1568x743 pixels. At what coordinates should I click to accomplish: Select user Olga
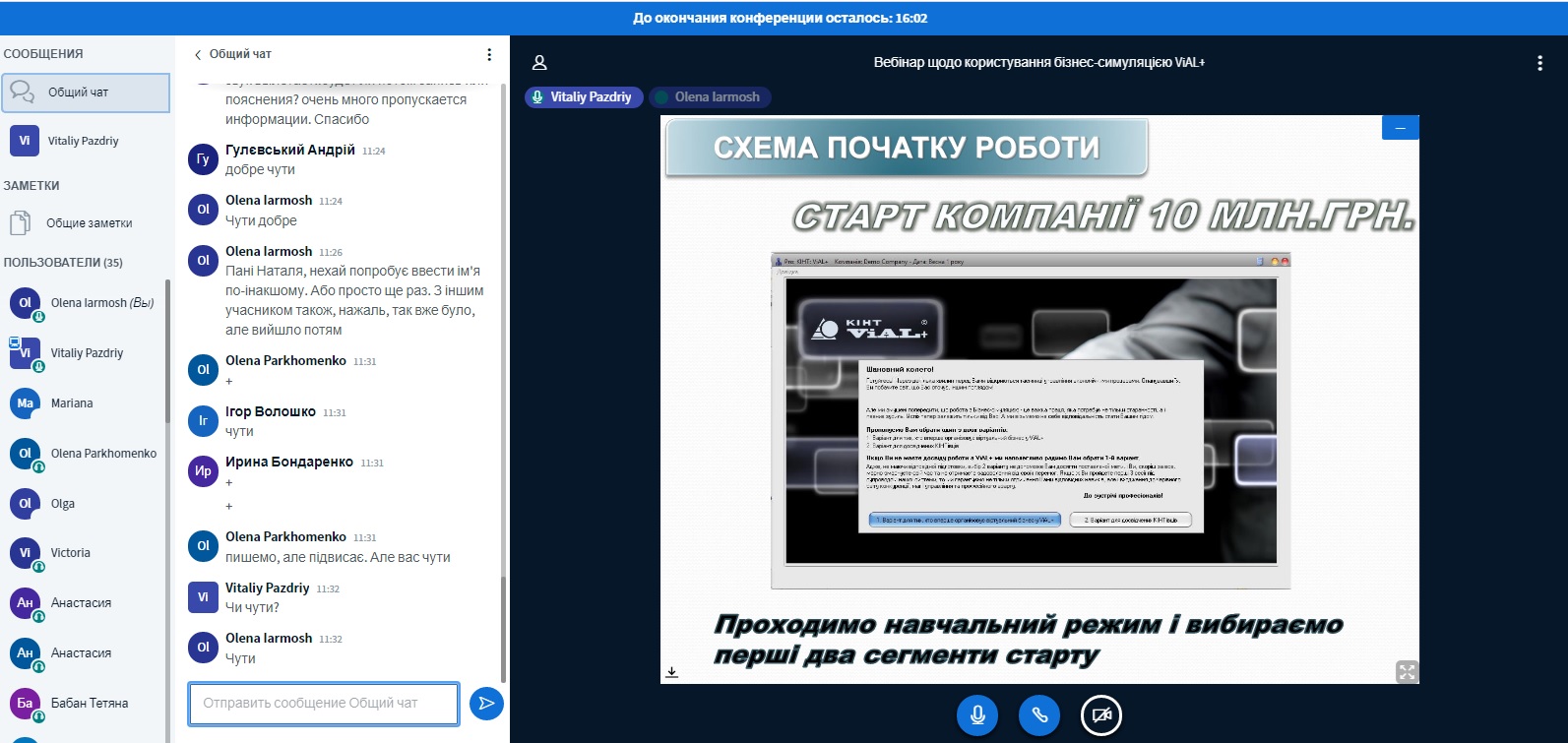click(84, 503)
